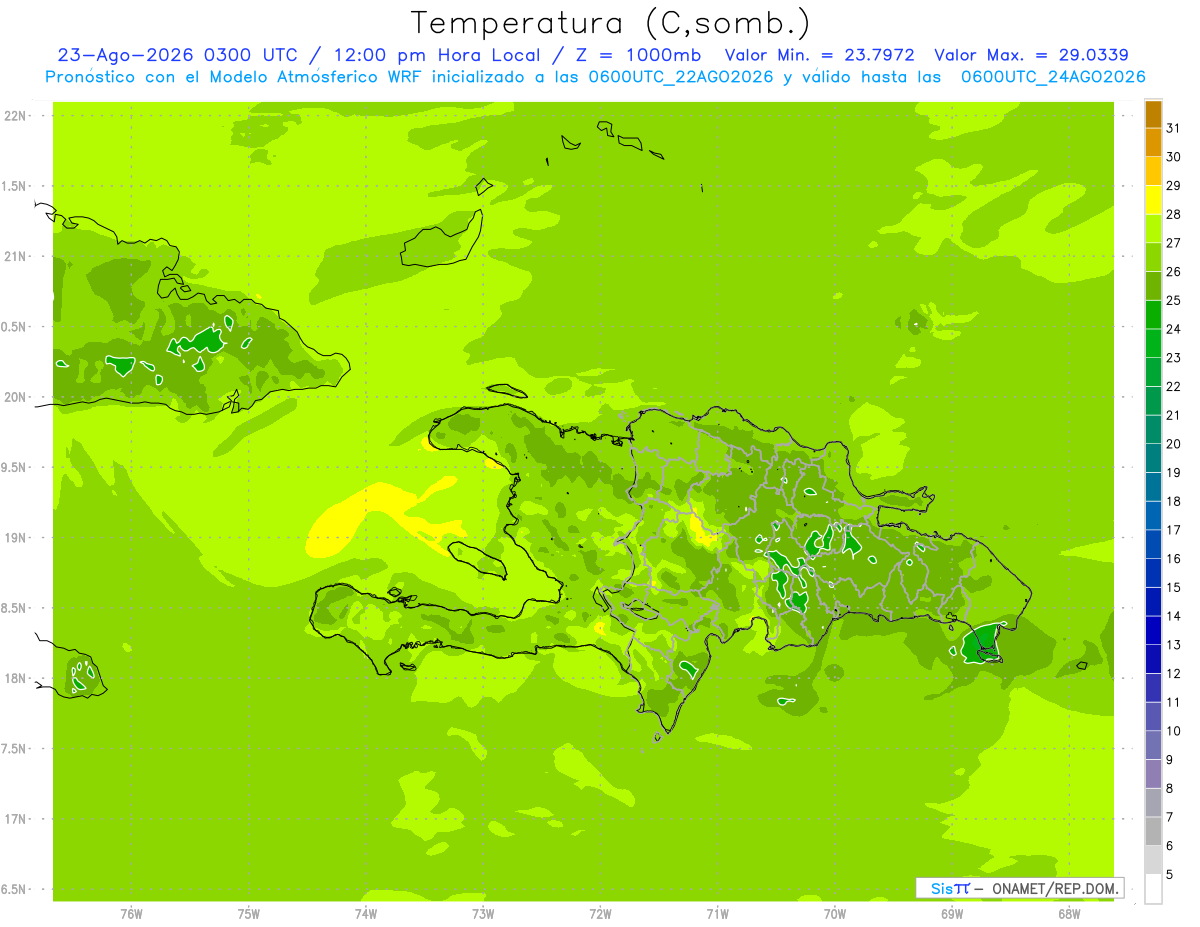The image size is (1200, 927).
Task: Click the latitude axis label 17N
Action: [17, 819]
